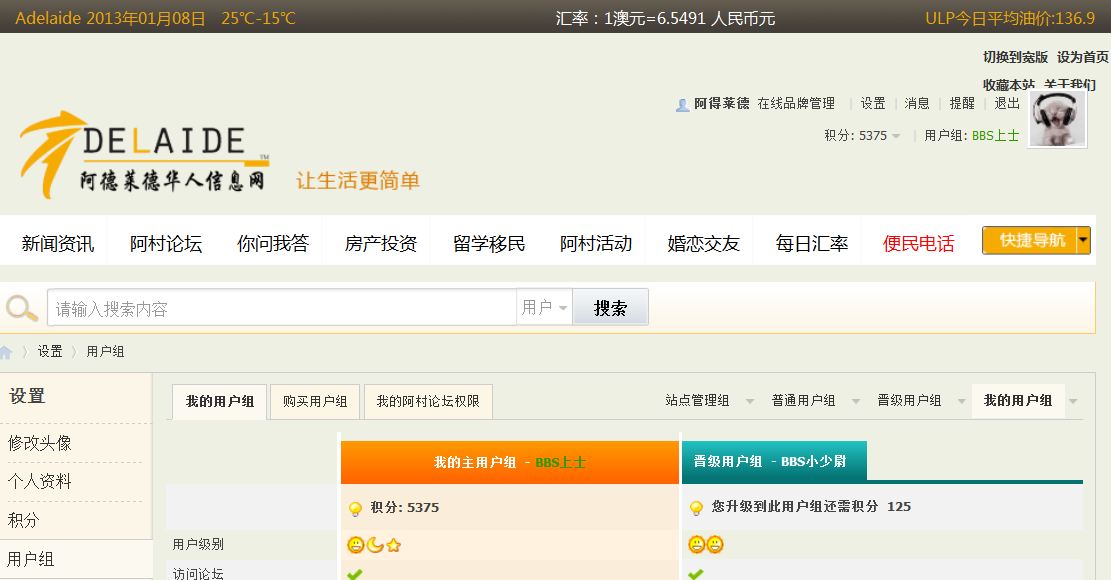The height and width of the screenshot is (580, 1111).
Task: Select 修改头像 in the settings sidebar
Action: point(40,443)
